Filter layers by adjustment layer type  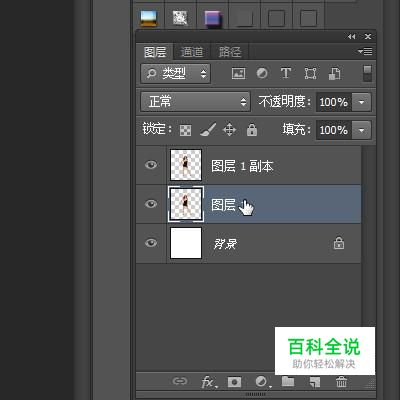click(x=262, y=73)
